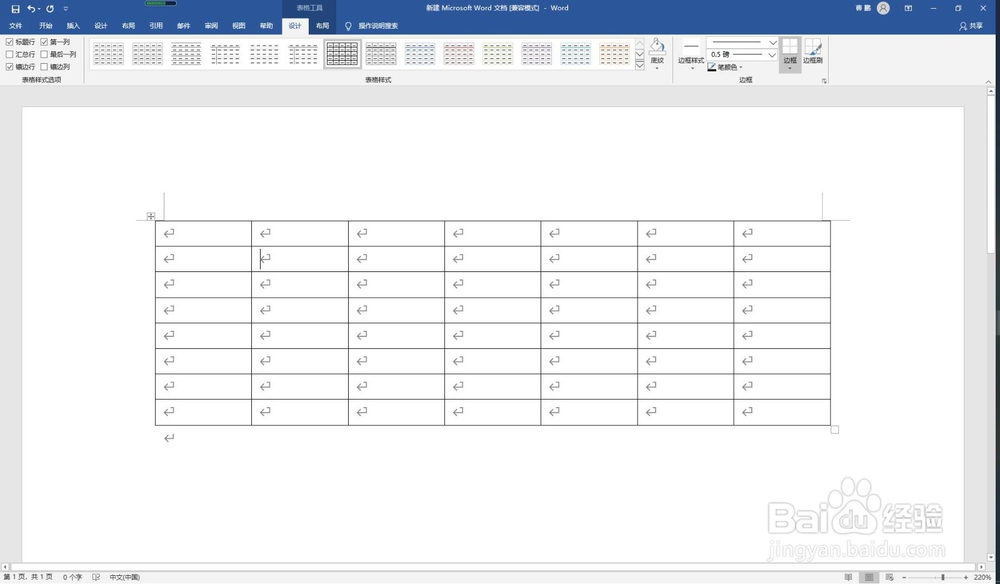
Task: Open the user account avatar
Action: 883,8
